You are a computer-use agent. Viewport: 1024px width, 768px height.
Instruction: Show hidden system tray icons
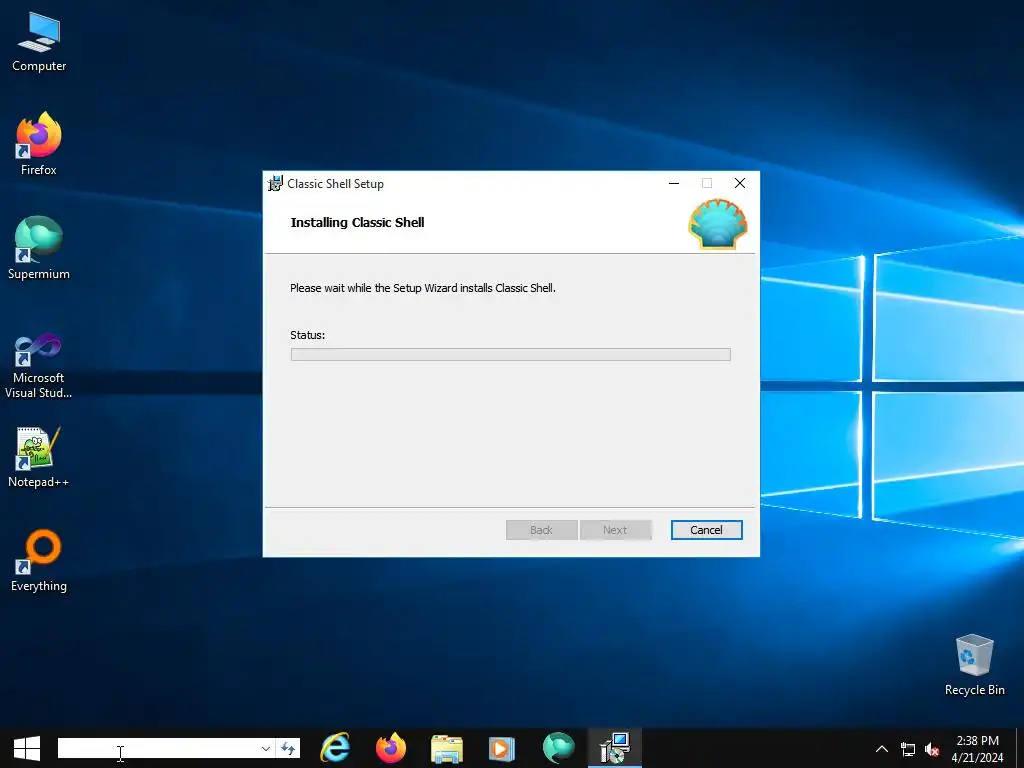[882, 749]
